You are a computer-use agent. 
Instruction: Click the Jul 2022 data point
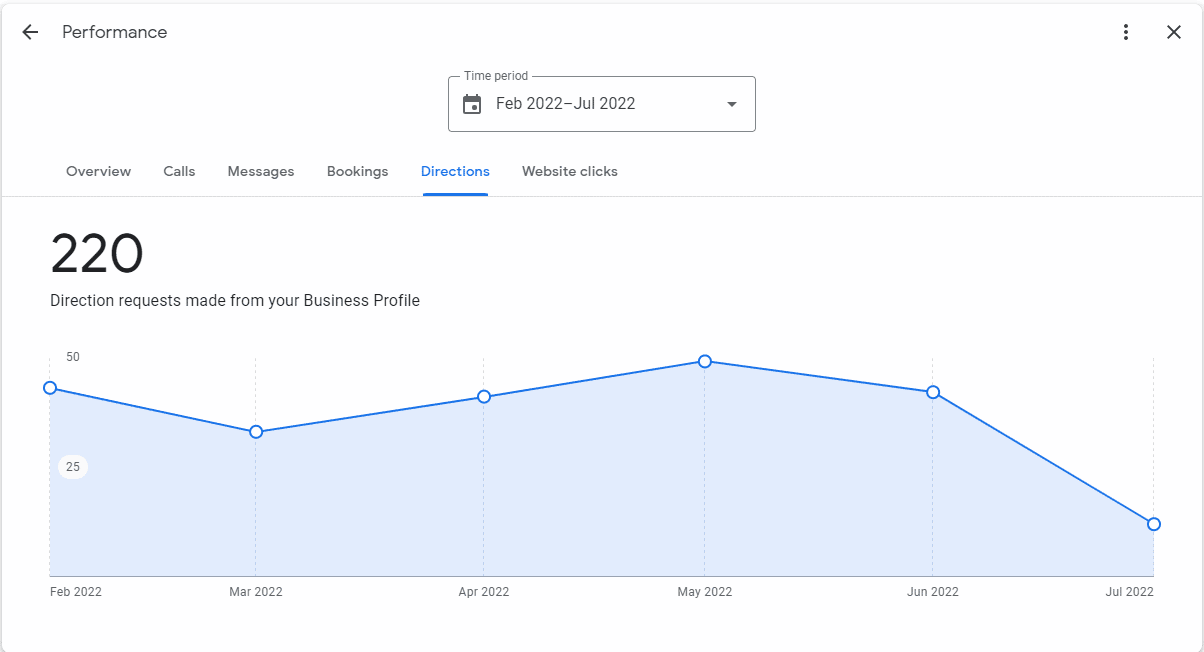(x=1154, y=524)
